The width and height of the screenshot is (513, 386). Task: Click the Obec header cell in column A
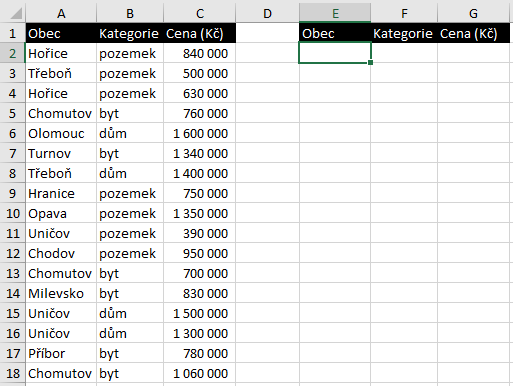tap(61, 33)
